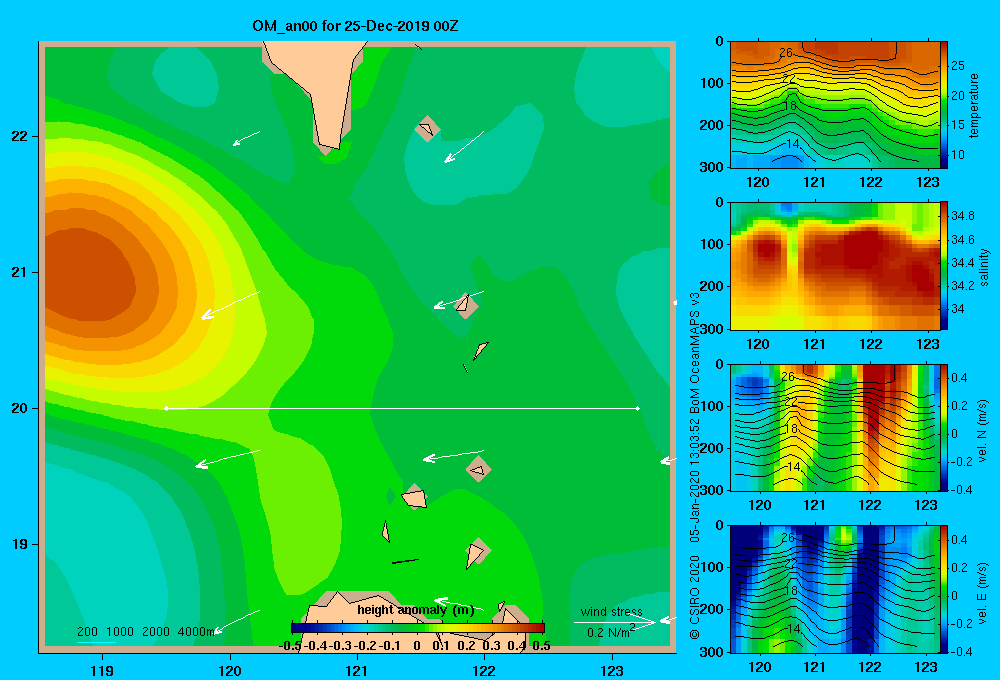Click the title 'OM_an00 for 25-Dec-2019 00Z'
Screen dimensions: 1000x680
click(x=355, y=26)
